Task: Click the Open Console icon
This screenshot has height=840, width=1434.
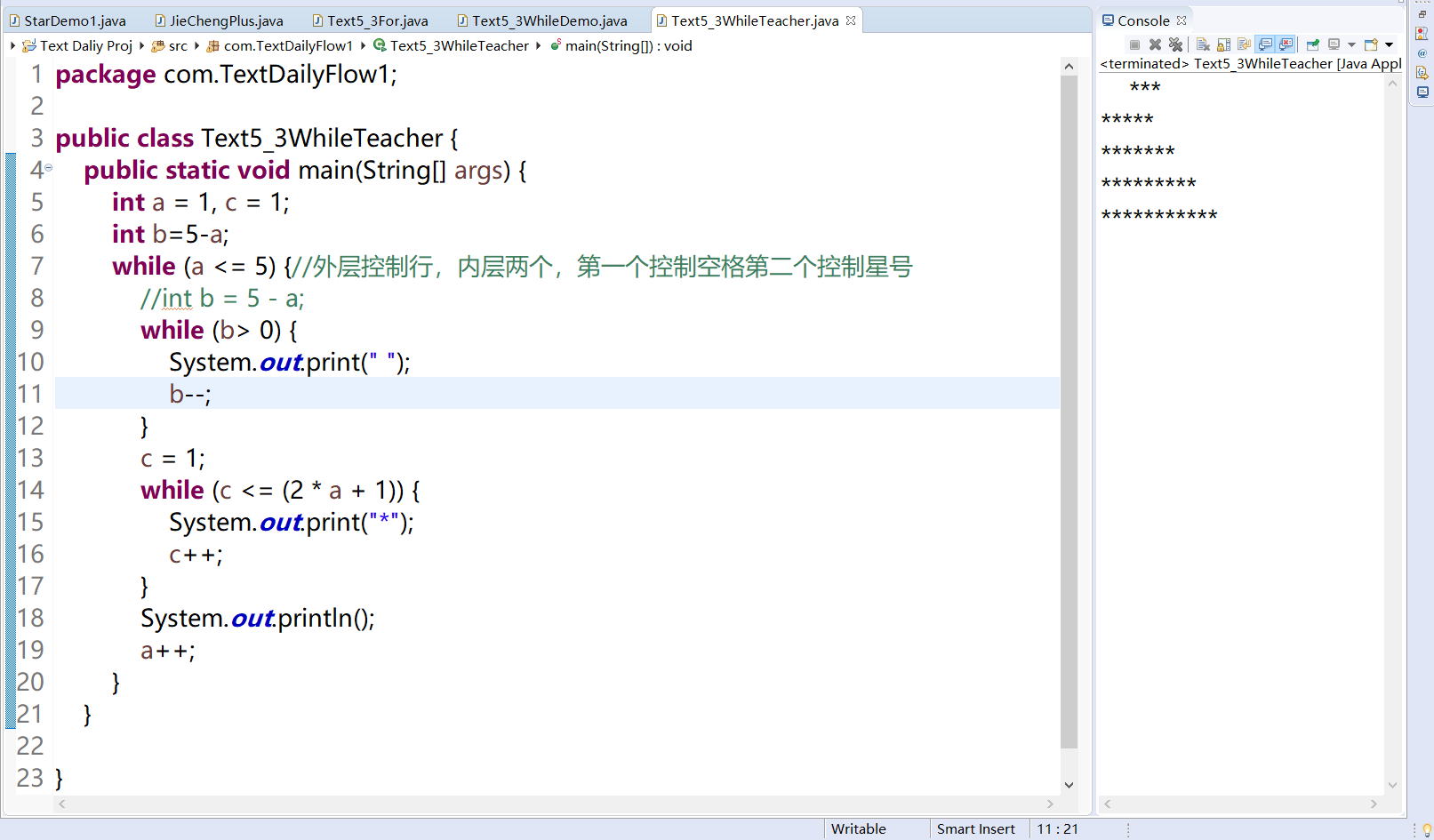Action: (1371, 44)
